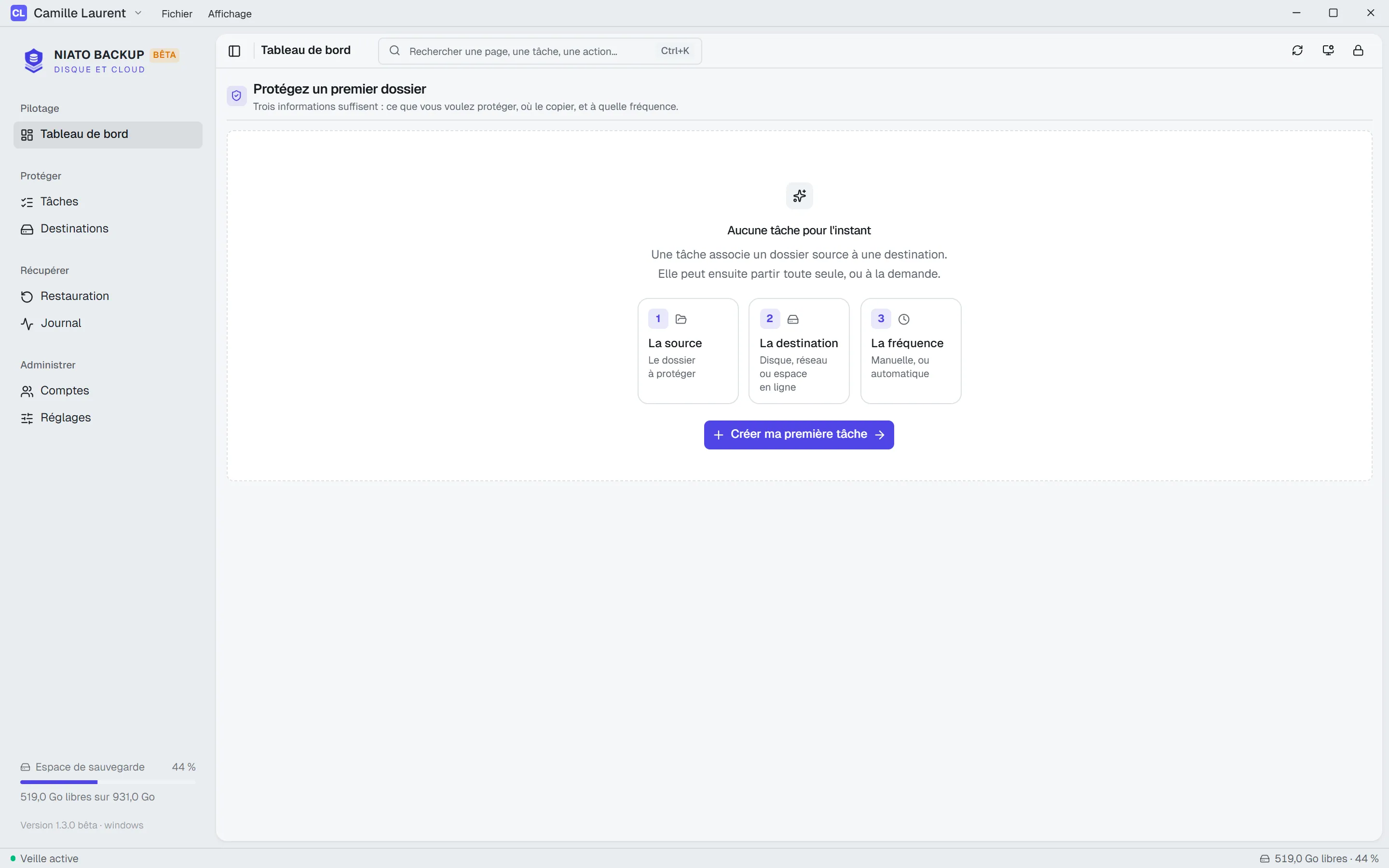The height and width of the screenshot is (868, 1389).
Task: Click the drive icon in bottom status bar
Action: pyautogui.click(x=1264, y=859)
